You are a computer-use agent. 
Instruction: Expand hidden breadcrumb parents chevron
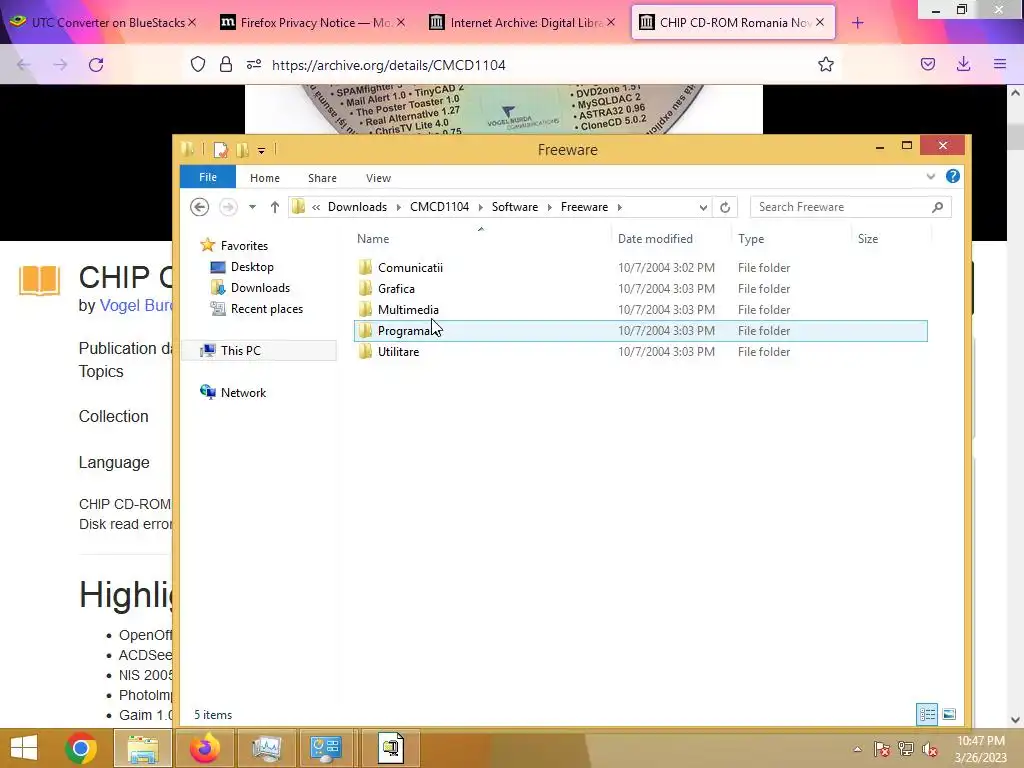pyautogui.click(x=316, y=207)
